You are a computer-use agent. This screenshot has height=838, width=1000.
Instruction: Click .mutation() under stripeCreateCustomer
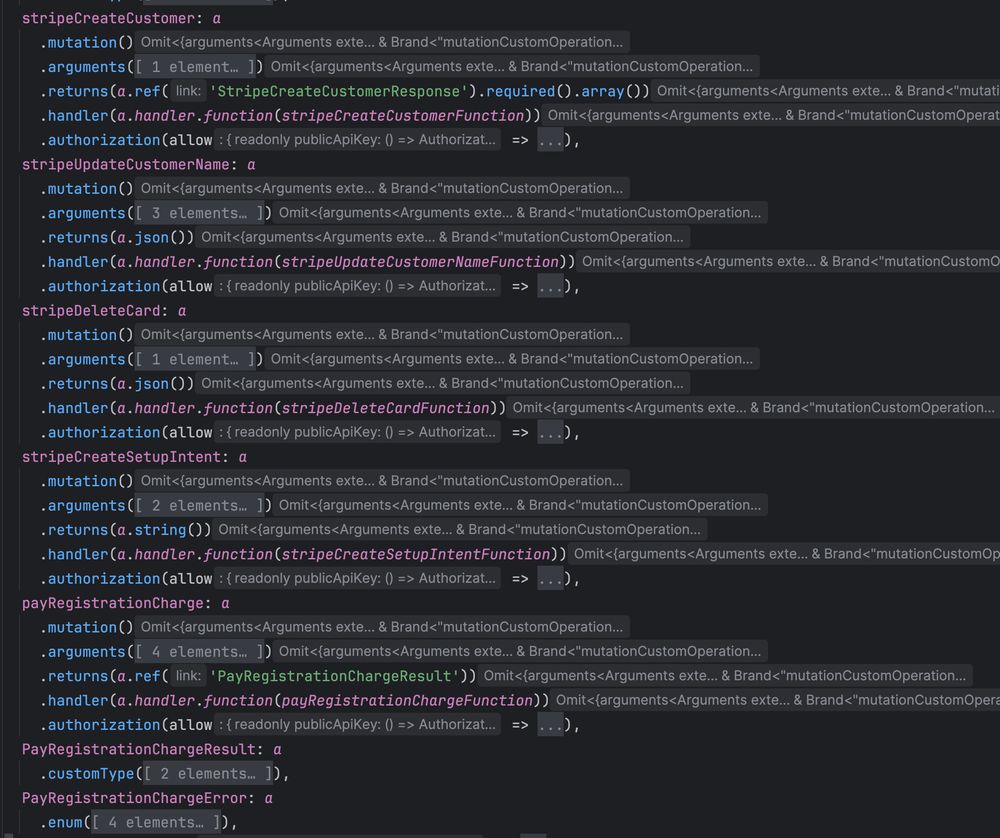click(x=87, y=43)
